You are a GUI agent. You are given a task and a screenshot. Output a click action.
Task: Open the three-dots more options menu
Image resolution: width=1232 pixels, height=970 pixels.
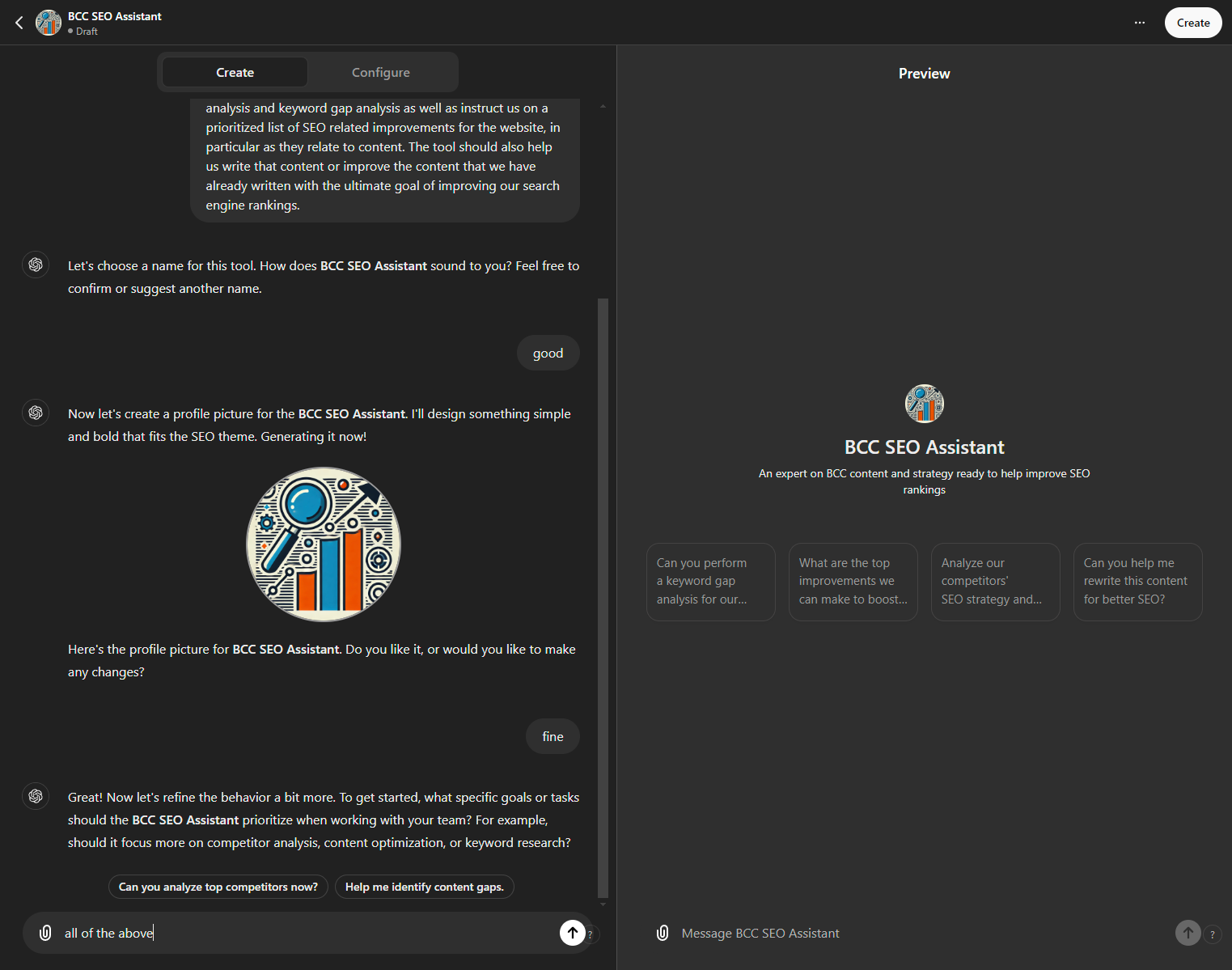click(1140, 23)
